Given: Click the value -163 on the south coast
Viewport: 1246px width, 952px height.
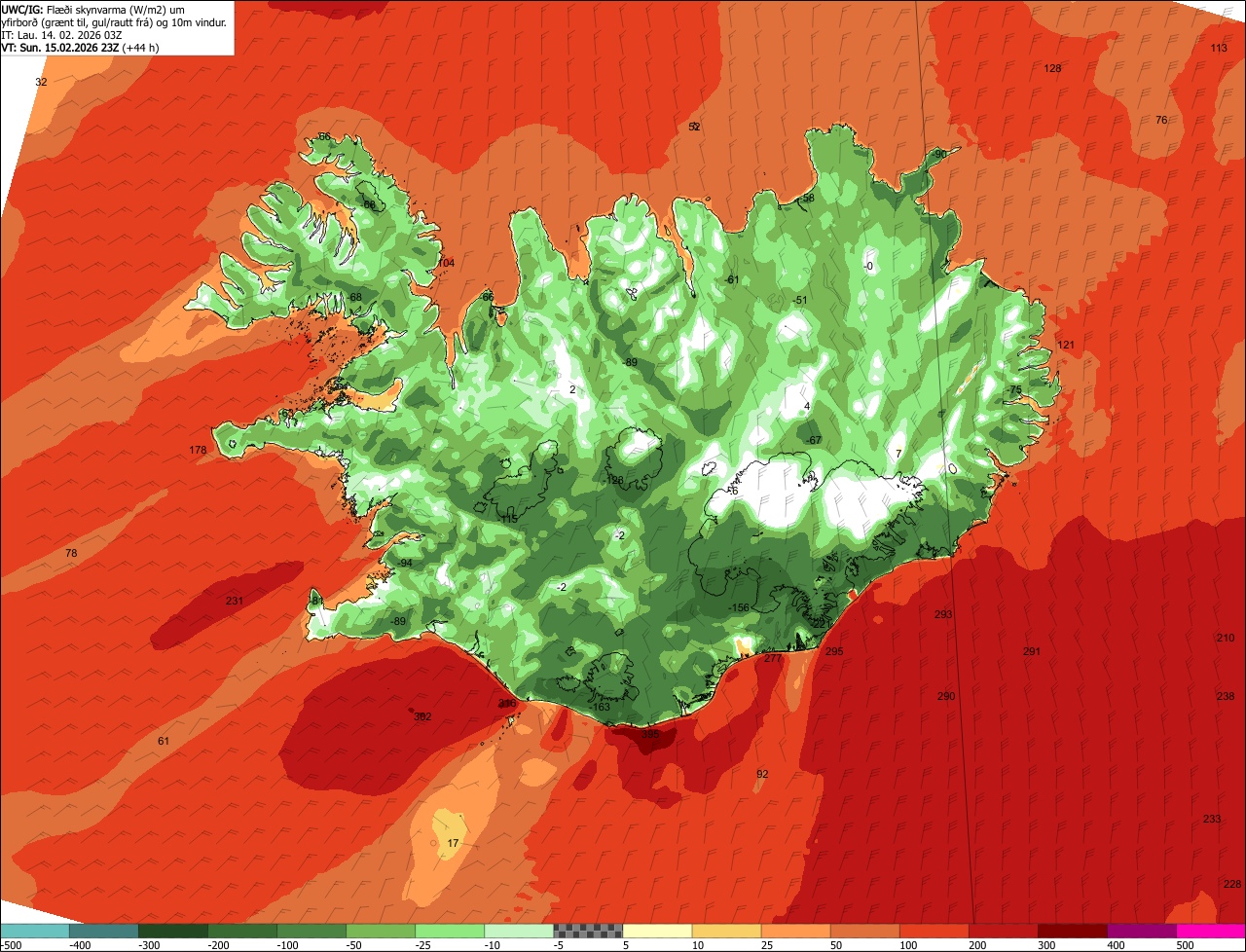Looking at the screenshot, I should point(601,707).
